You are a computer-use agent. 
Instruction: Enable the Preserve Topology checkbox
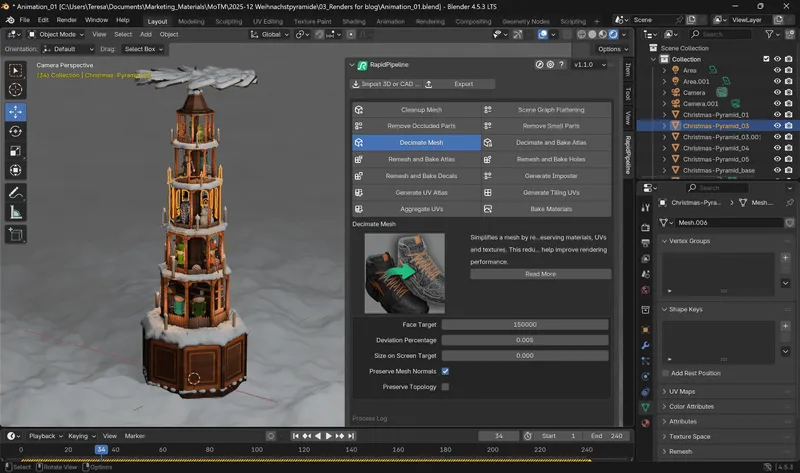(445, 386)
